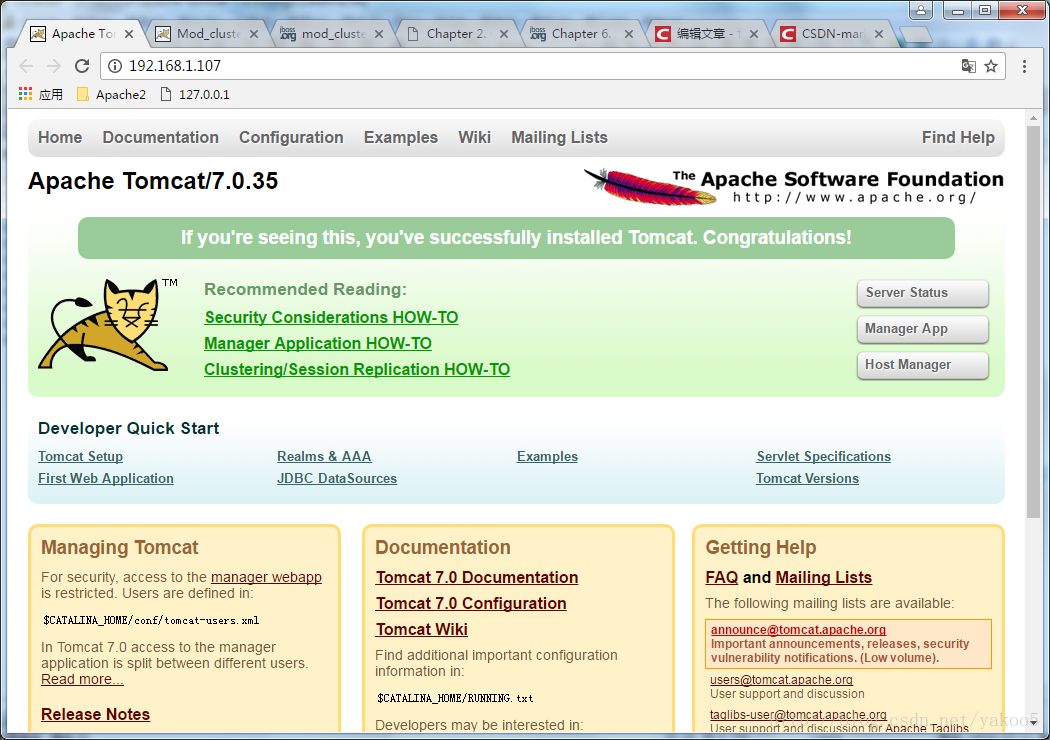Open the Realms & AAA link
The width and height of the screenshot is (1050, 740).
pos(324,456)
